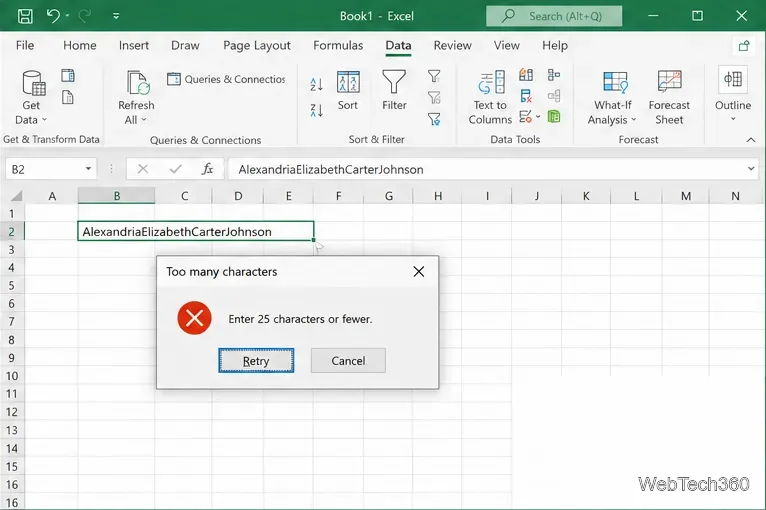Click the Search (Alt+Q) box
This screenshot has width=766, height=510.
click(x=554, y=16)
